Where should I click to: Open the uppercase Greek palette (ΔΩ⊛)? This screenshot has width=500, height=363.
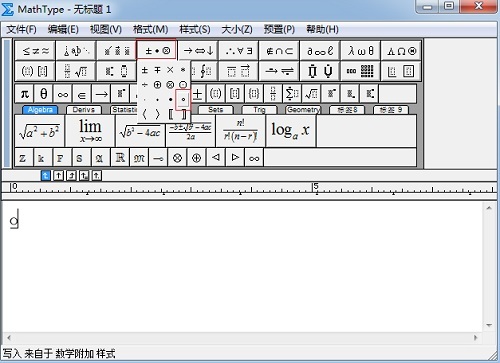coord(401,51)
